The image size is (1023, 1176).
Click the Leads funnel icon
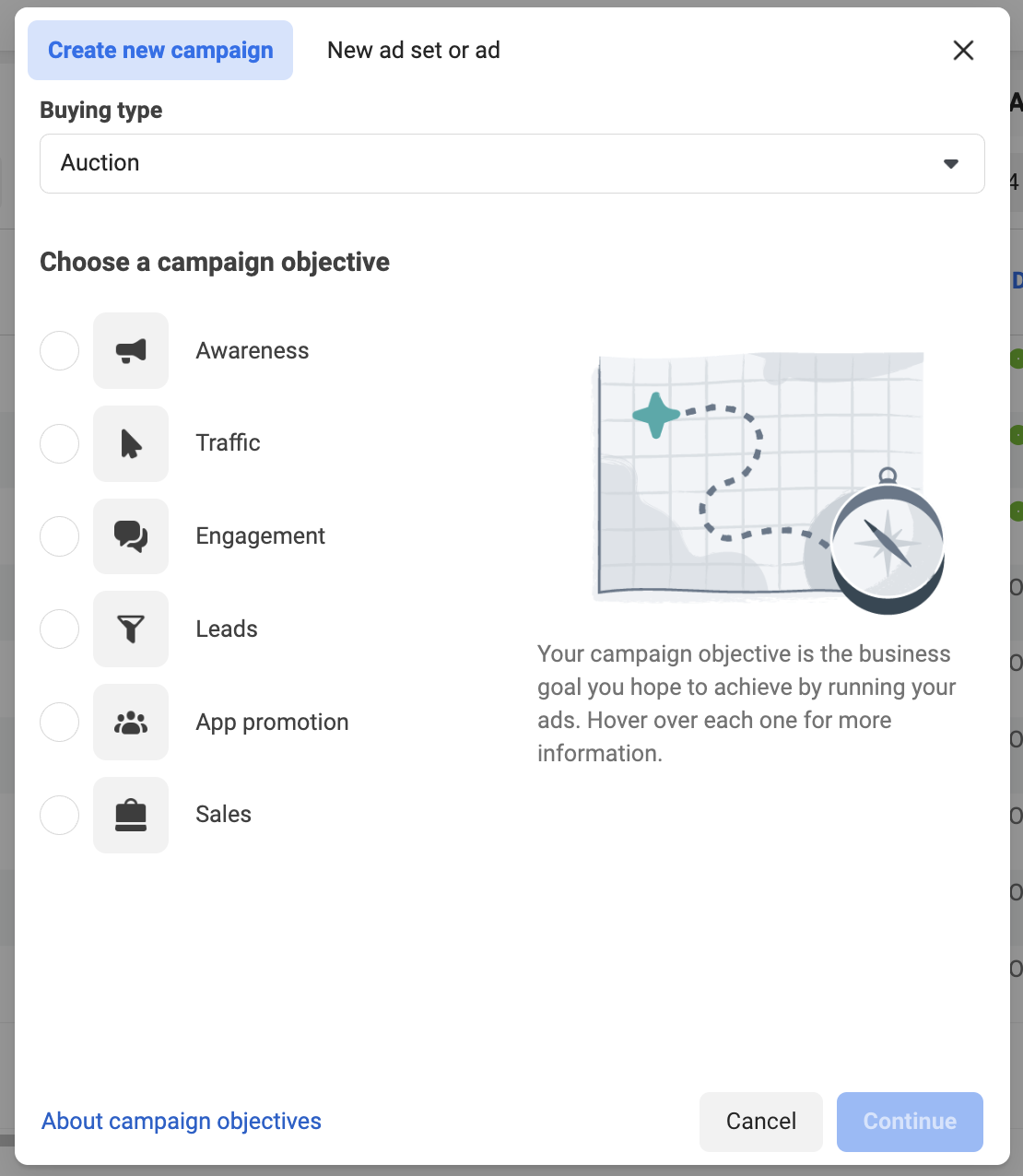(131, 629)
